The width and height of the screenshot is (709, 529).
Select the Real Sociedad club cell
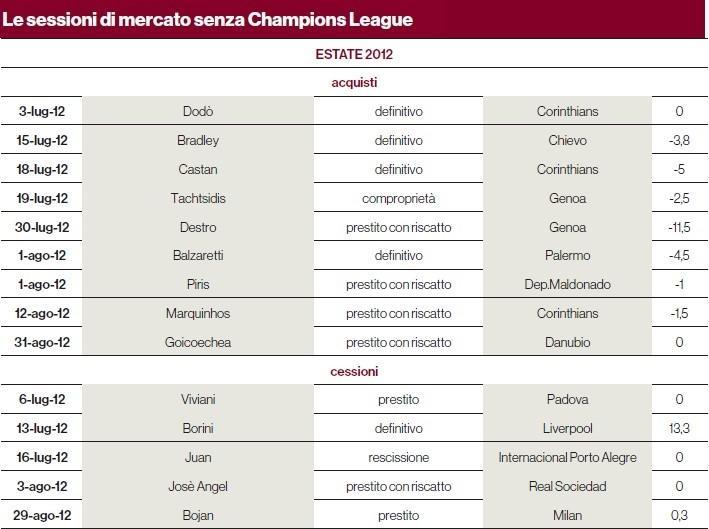[567, 486]
